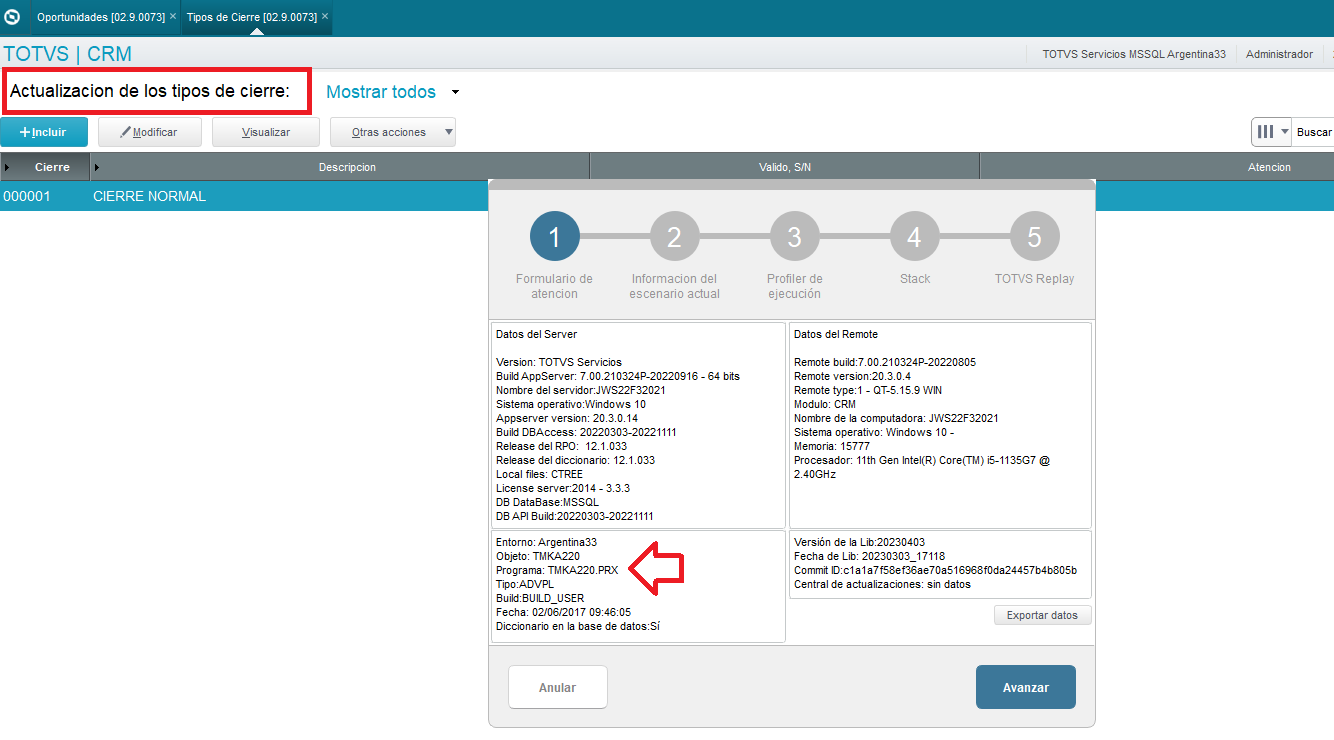Click the Local files: CTREE line
1334x740 pixels.
[538, 474]
